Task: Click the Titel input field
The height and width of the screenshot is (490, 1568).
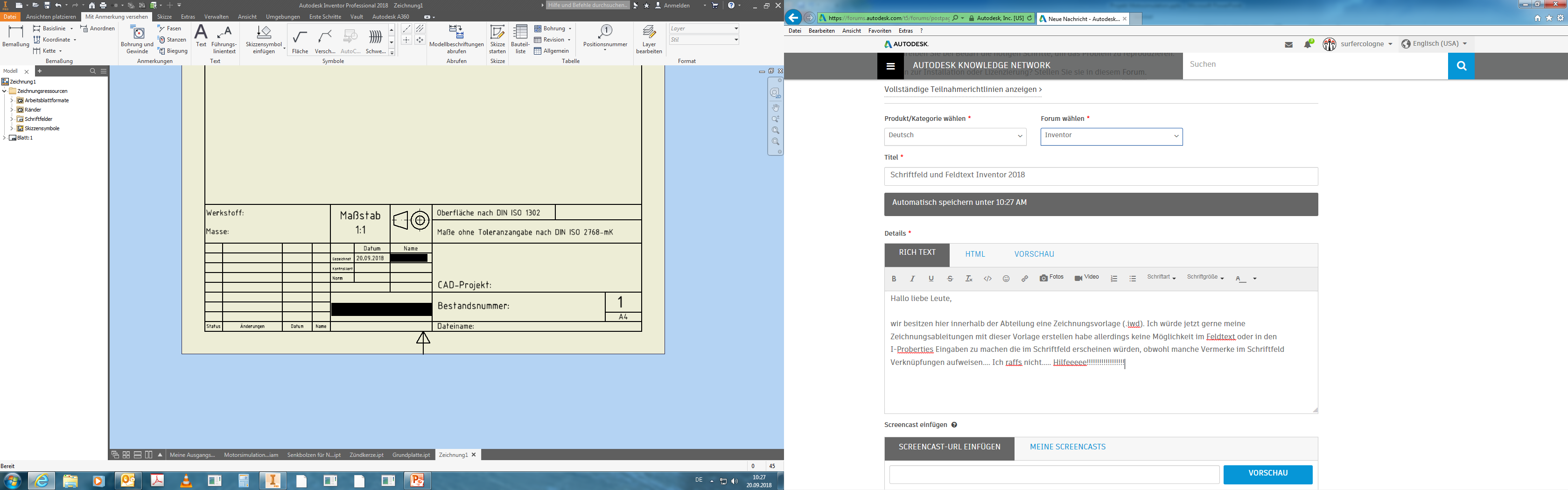Action: (1100, 176)
